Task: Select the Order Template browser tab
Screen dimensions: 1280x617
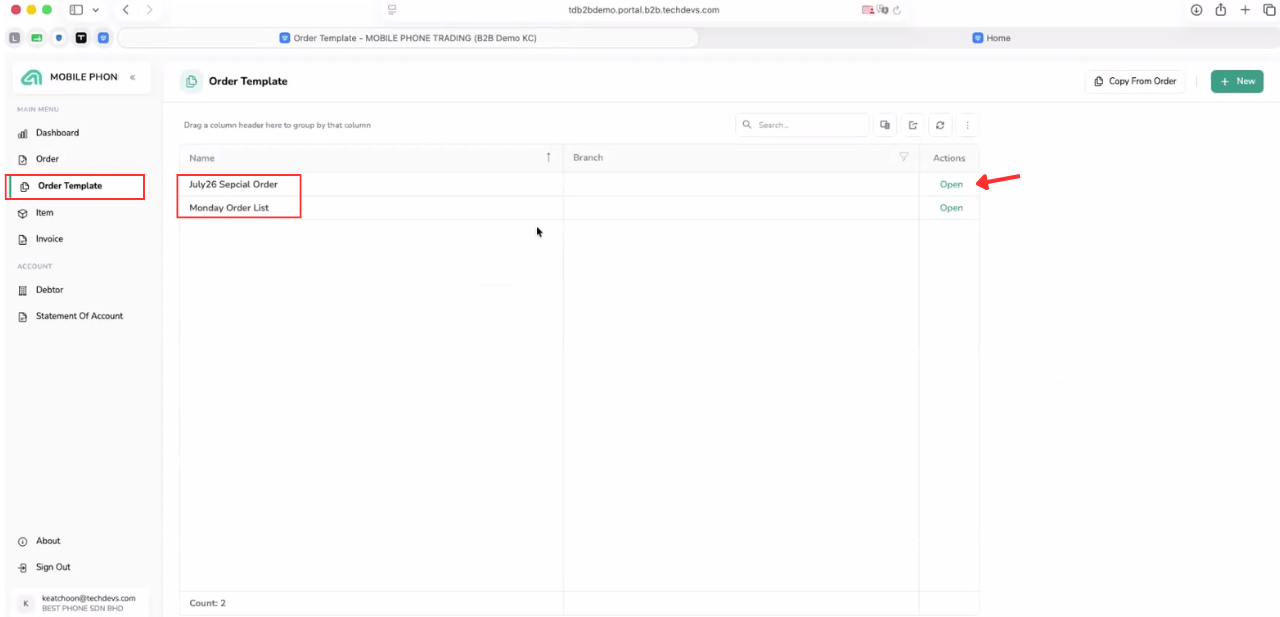Action: 408,38
